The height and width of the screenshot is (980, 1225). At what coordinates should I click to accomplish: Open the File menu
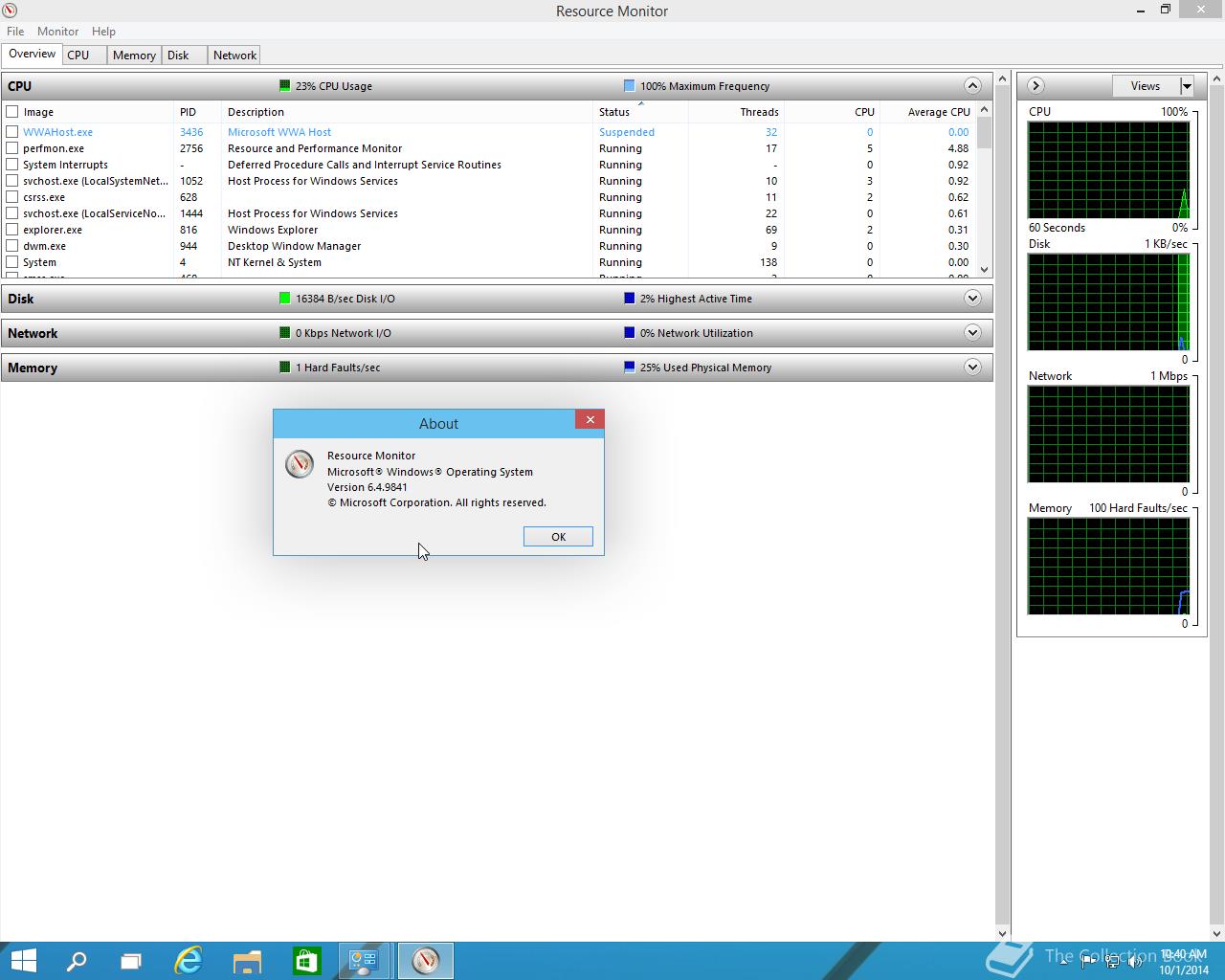click(x=15, y=31)
